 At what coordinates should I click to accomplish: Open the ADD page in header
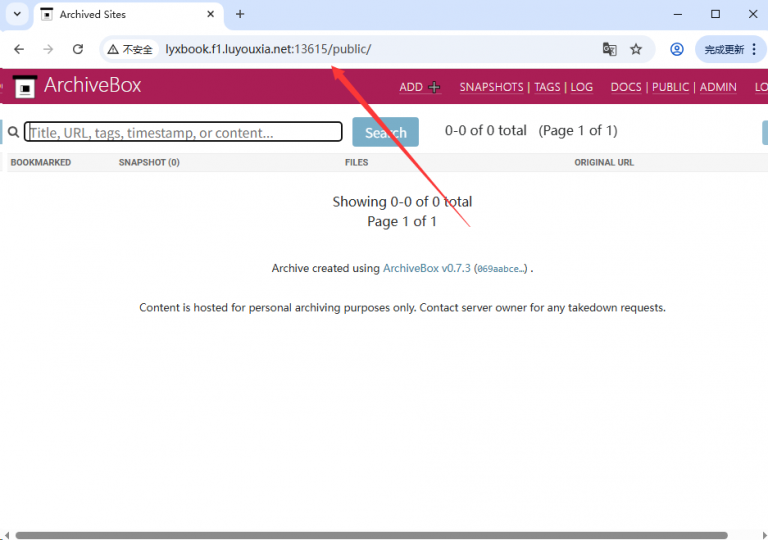pyautogui.click(x=419, y=87)
